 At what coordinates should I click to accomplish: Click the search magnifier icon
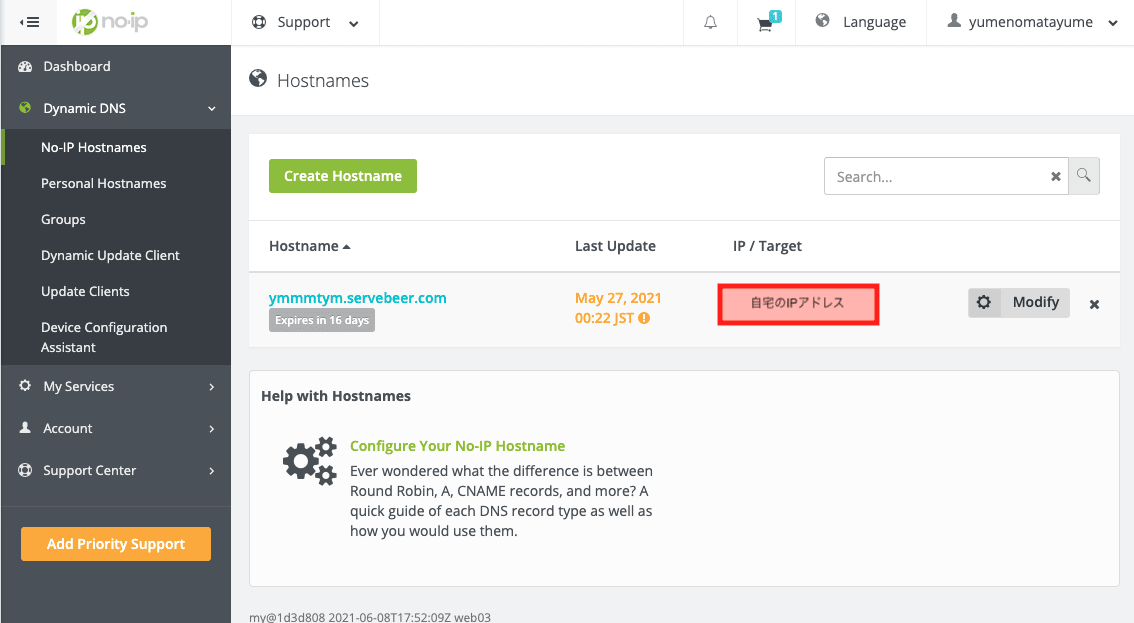tap(1083, 176)
